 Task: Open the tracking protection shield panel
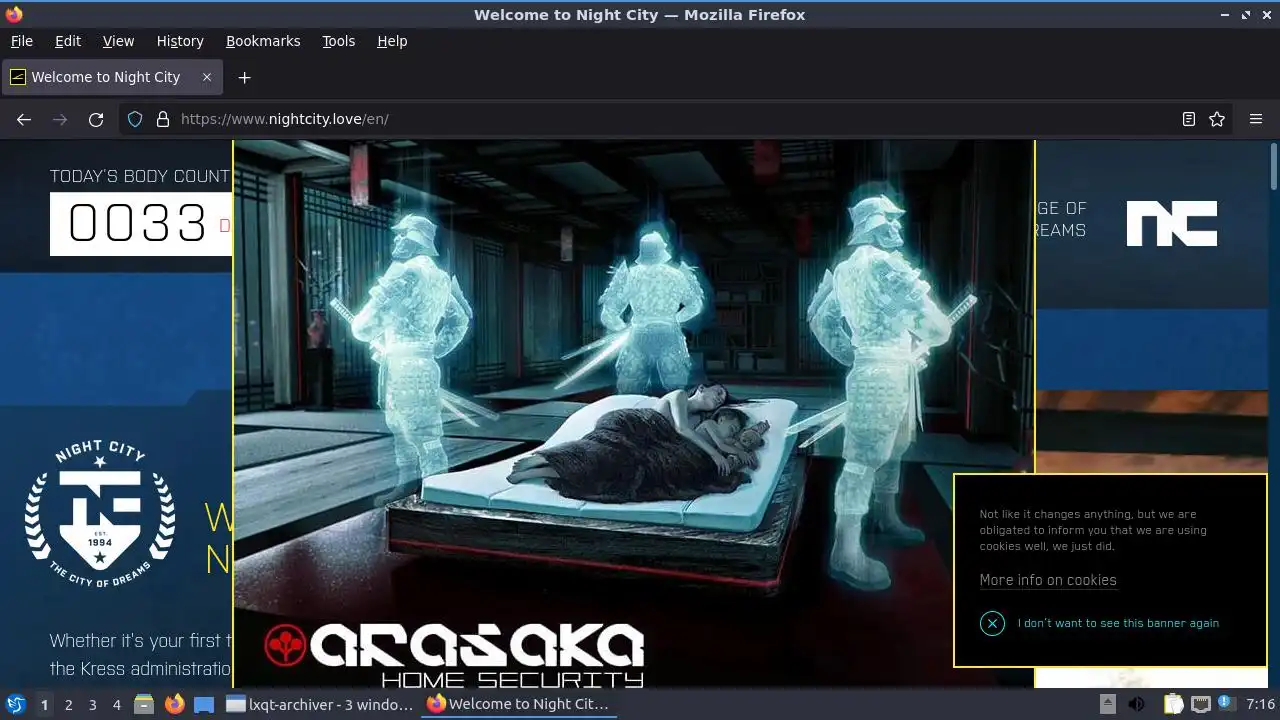pos(135,119)
